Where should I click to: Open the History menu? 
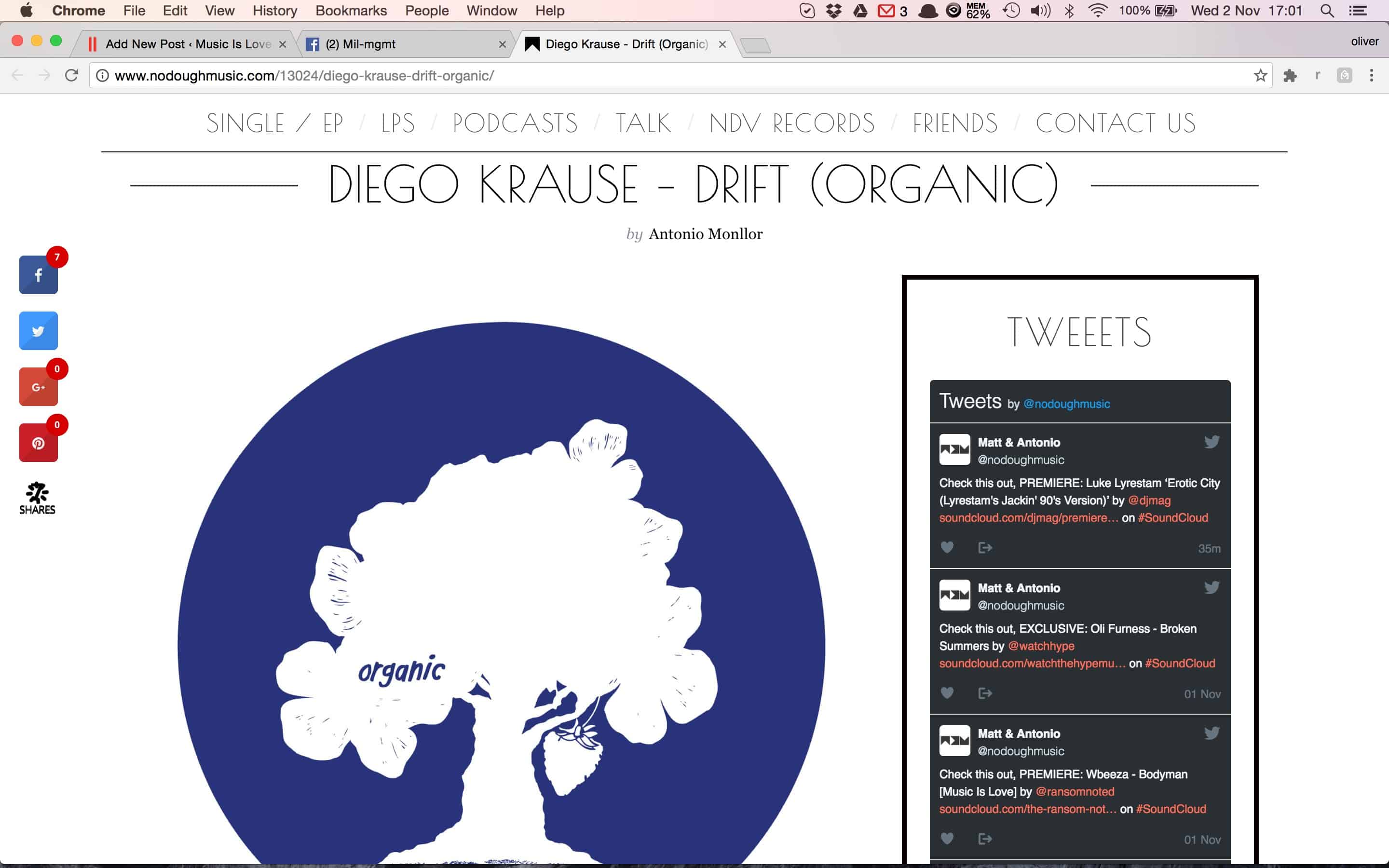pos(275,10)
